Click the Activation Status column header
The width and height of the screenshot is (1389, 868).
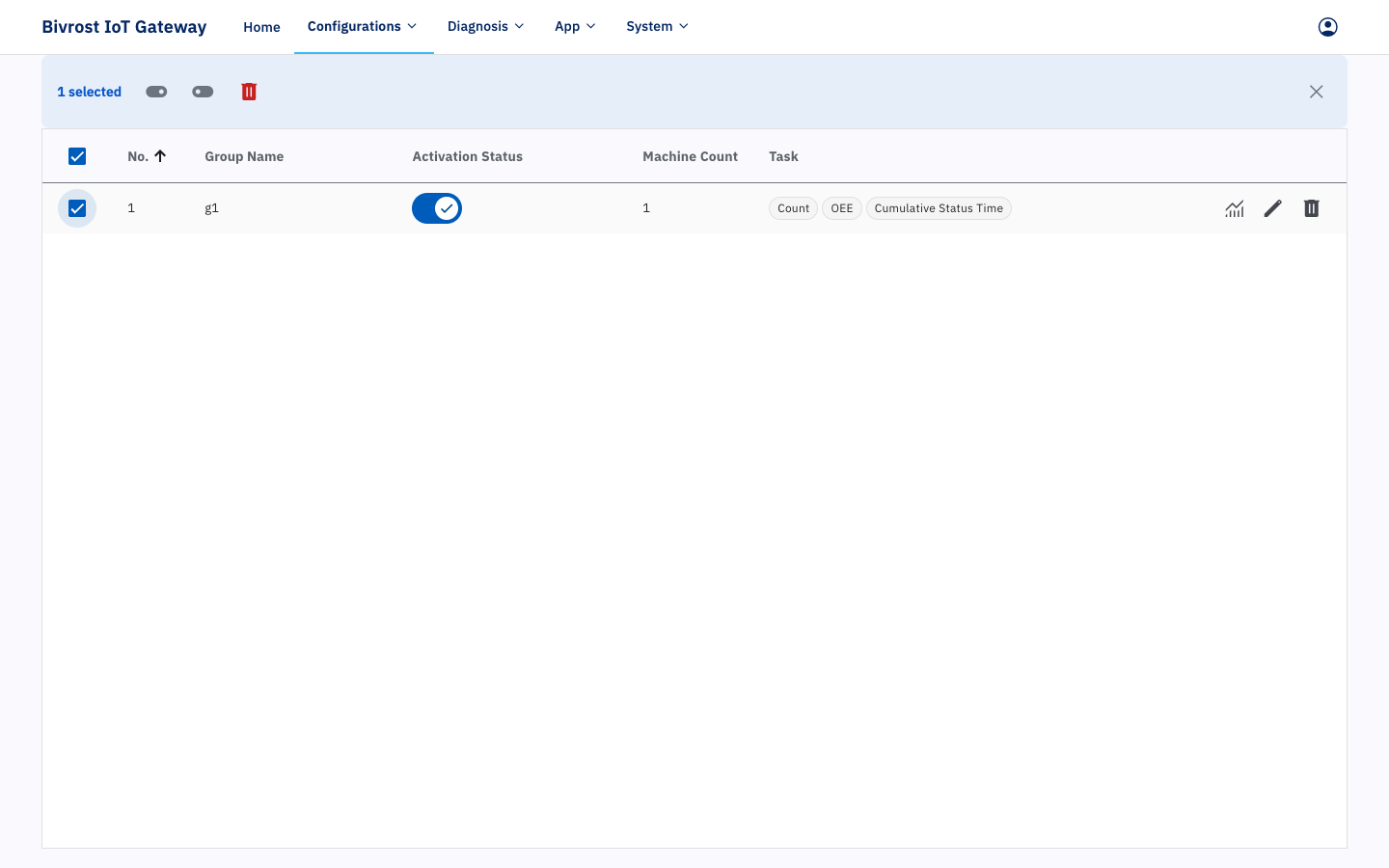(468, 156)
